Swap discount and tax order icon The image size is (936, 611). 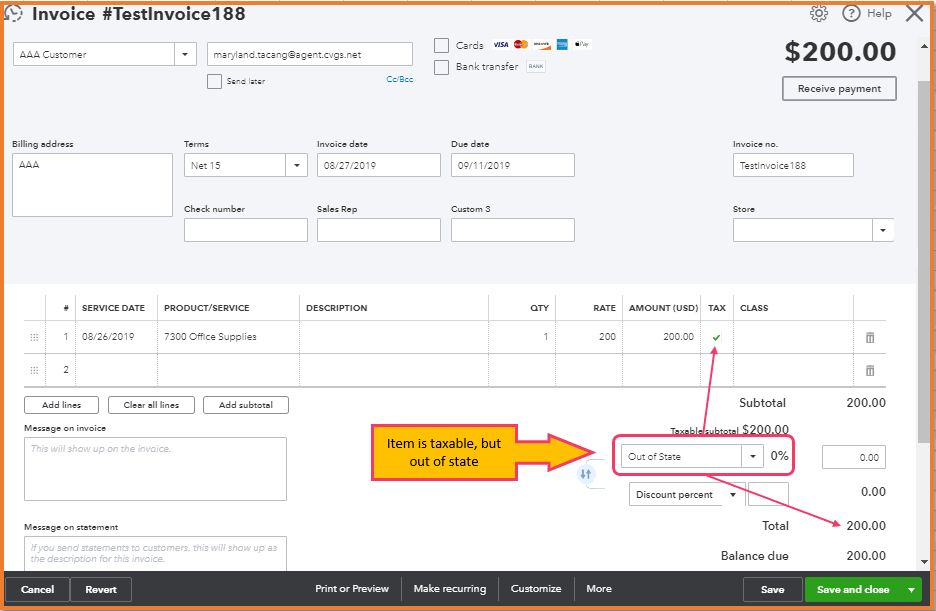pos(586,474)
